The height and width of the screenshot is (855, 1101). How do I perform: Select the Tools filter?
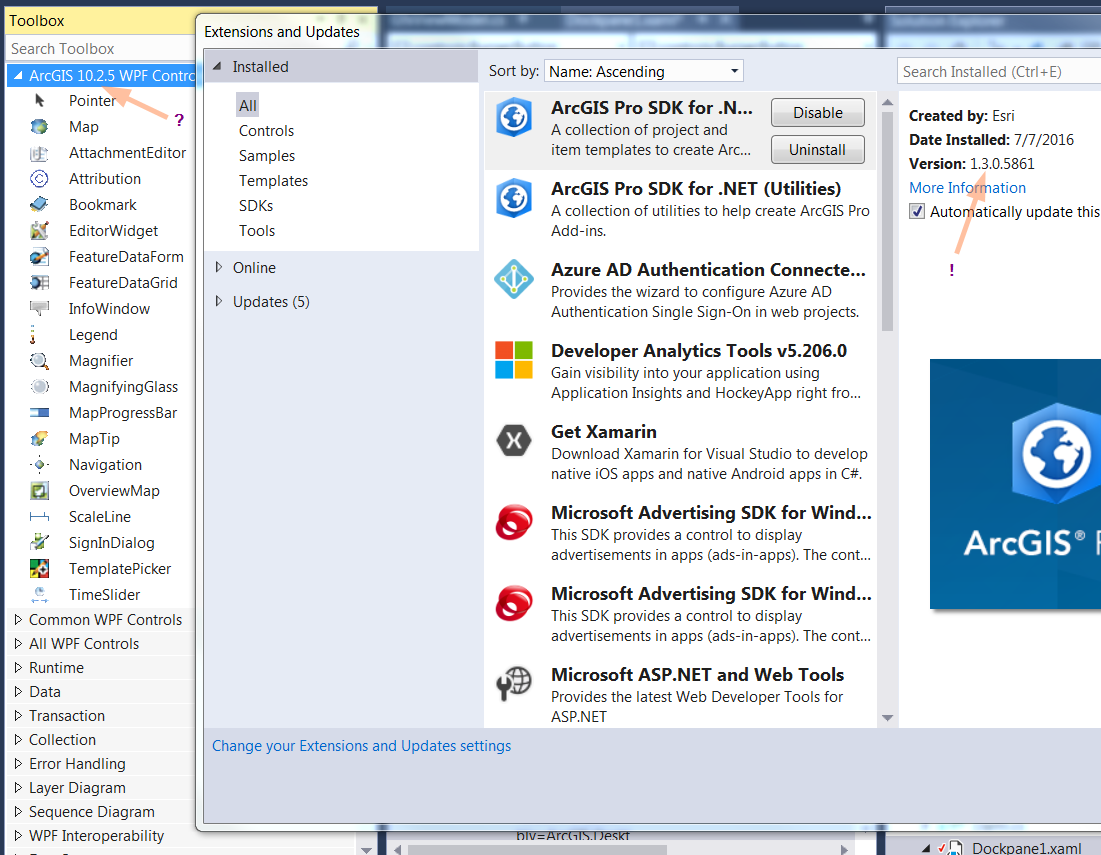tap(257, 230)
